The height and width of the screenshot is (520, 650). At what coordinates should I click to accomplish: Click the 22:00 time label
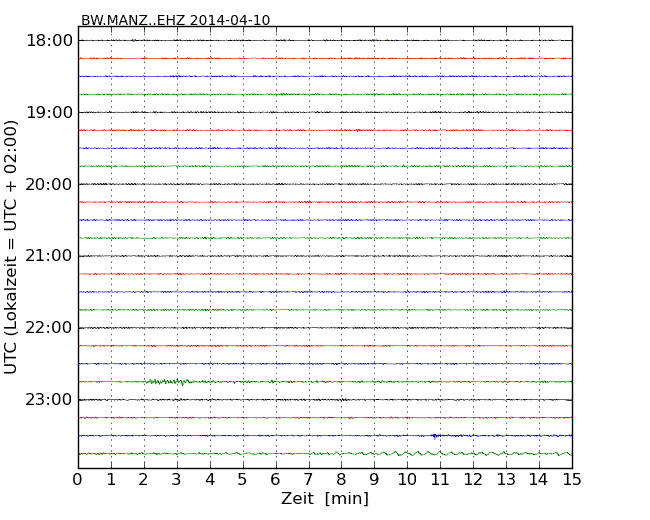coord(49,328)
